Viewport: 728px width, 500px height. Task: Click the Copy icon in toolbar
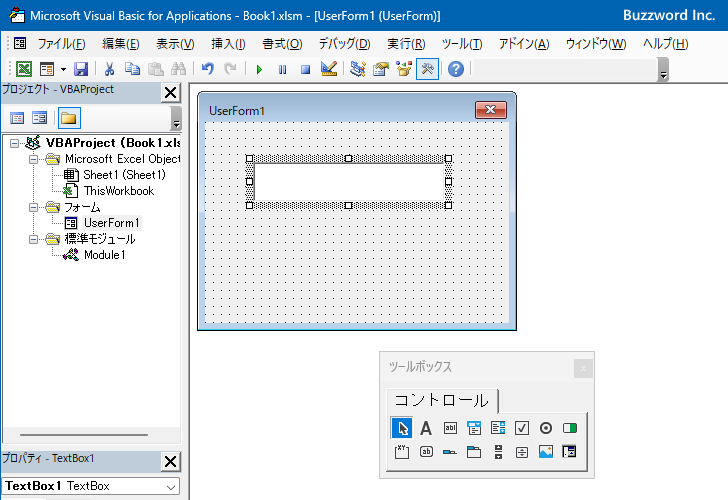(x=132, y=69)
